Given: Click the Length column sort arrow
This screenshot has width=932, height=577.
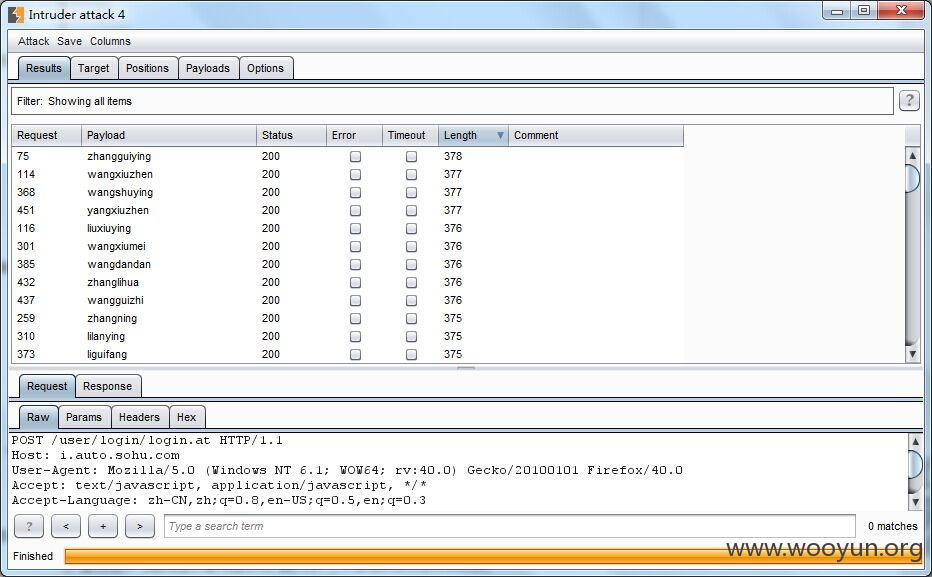Looking at the screenshot, I should point(500,135).
